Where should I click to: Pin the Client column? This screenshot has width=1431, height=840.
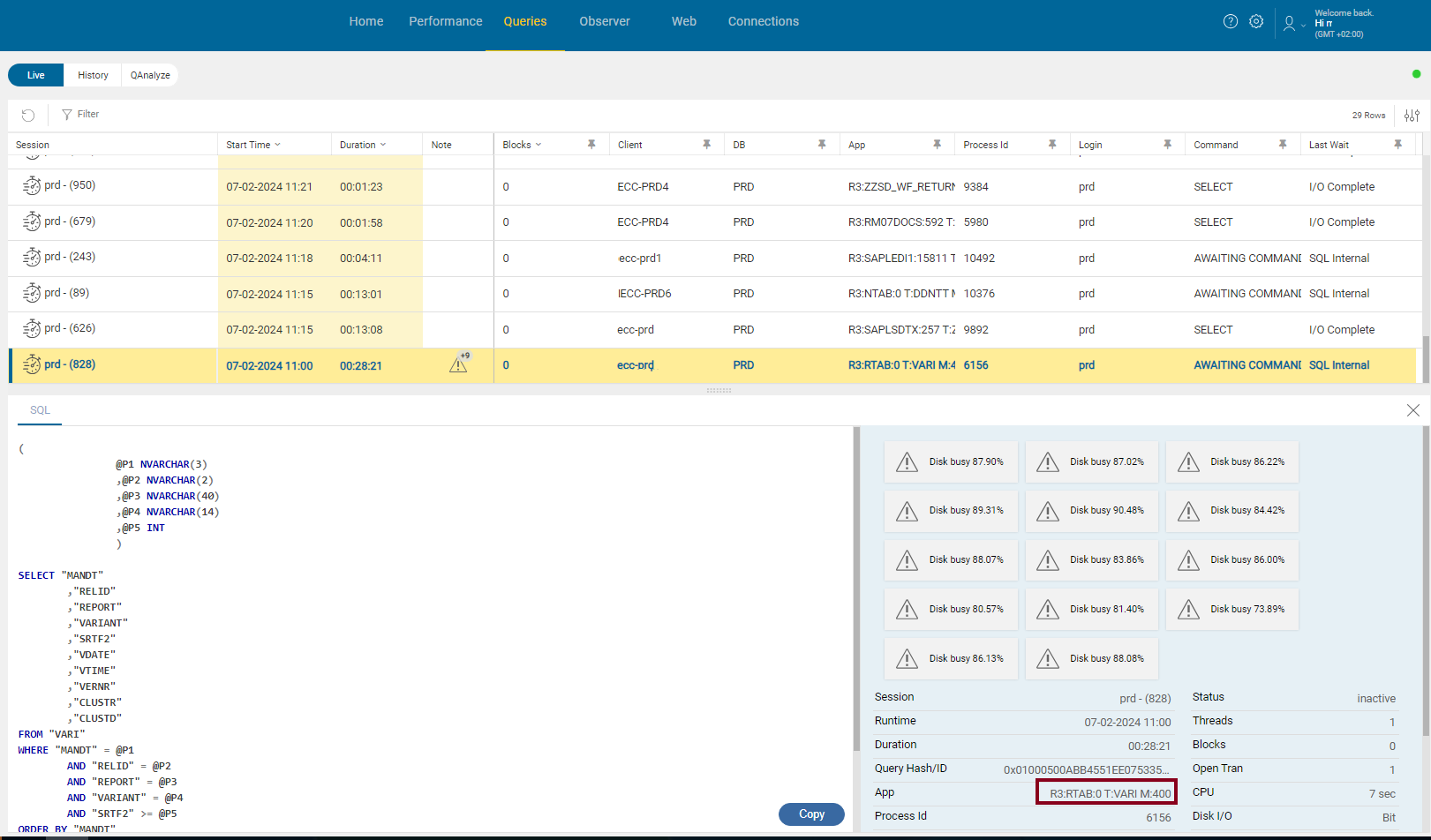coord(706,144)
